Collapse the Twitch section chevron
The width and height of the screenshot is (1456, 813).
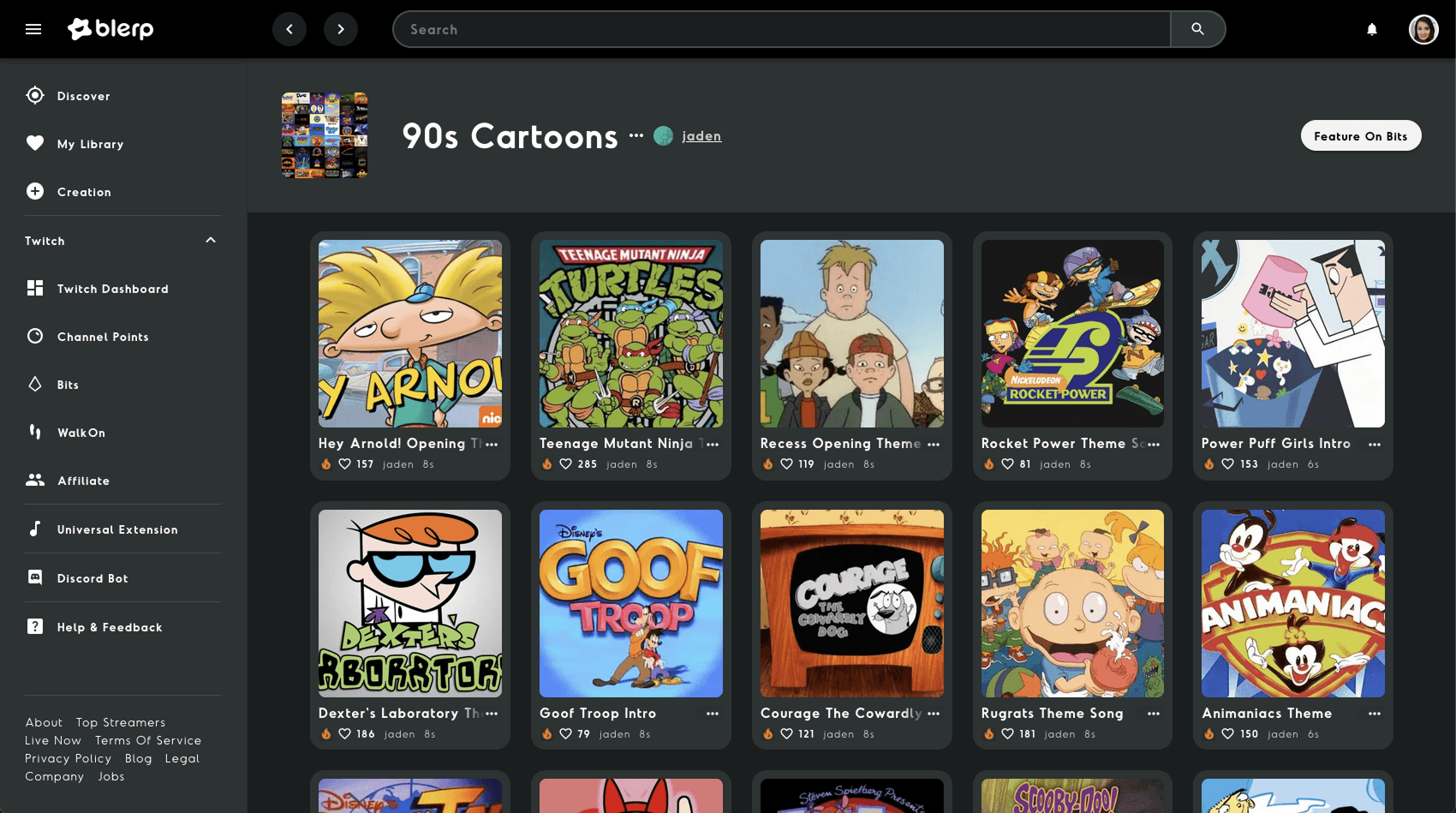click(211, 240)
